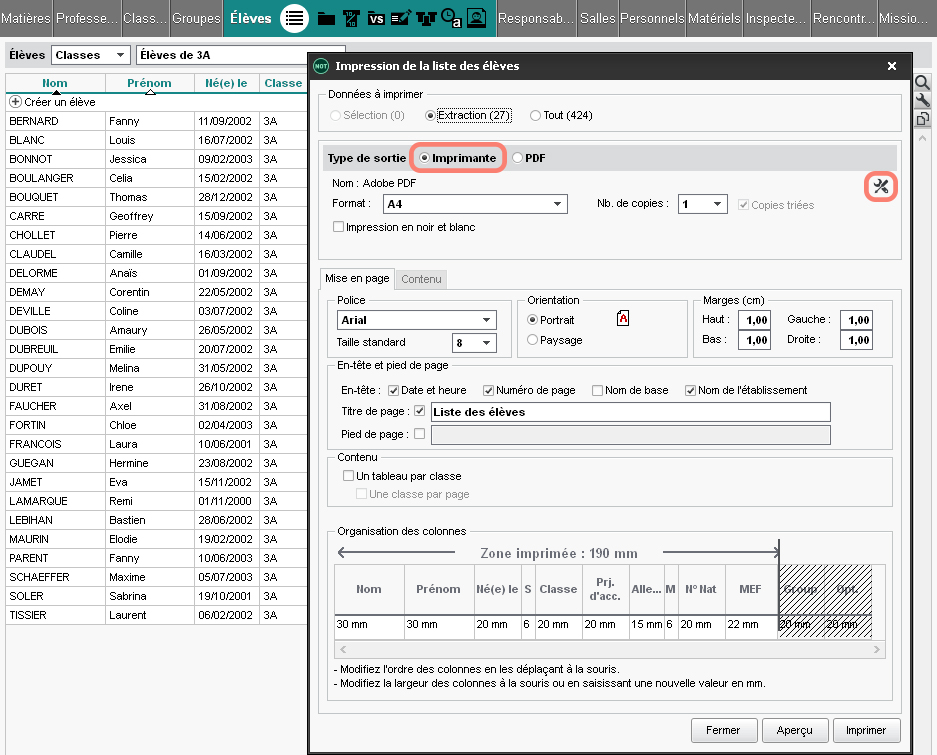Switch to the Mise en page tab
Screen dimensions: 937x755
tap(357, 278)
